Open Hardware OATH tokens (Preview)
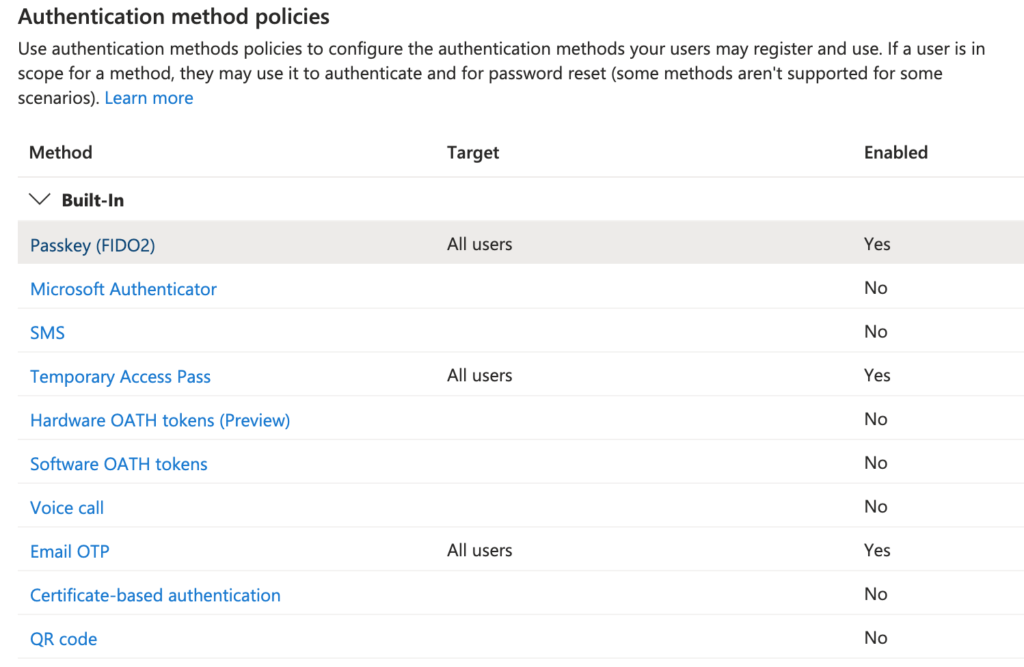Image resolution: width=1024 pixels, height=667 pixels. coord(160,421)
